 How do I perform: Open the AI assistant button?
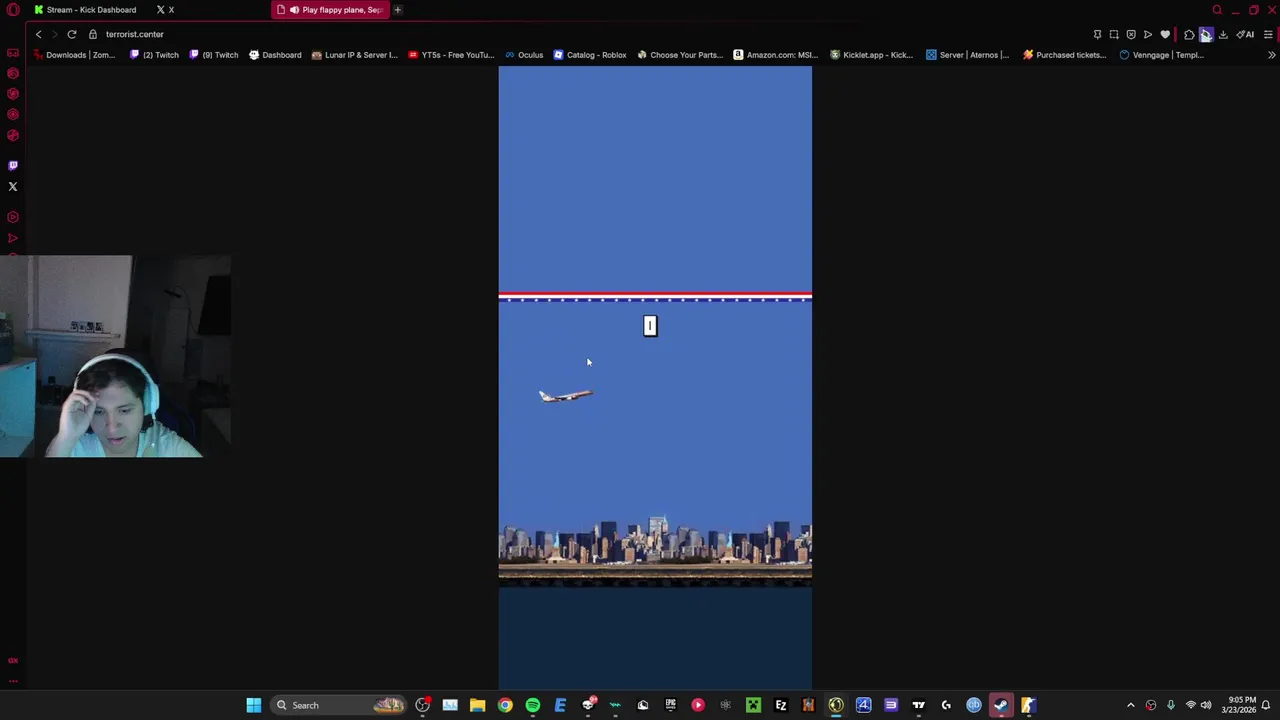pyautogui.click(x=1245, y=34)
